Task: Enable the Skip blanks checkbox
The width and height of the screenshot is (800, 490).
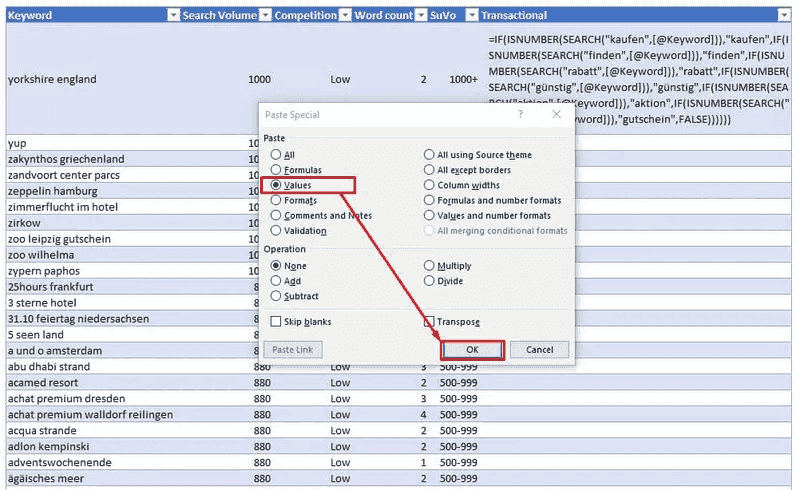Action: (x=276, y=322)
